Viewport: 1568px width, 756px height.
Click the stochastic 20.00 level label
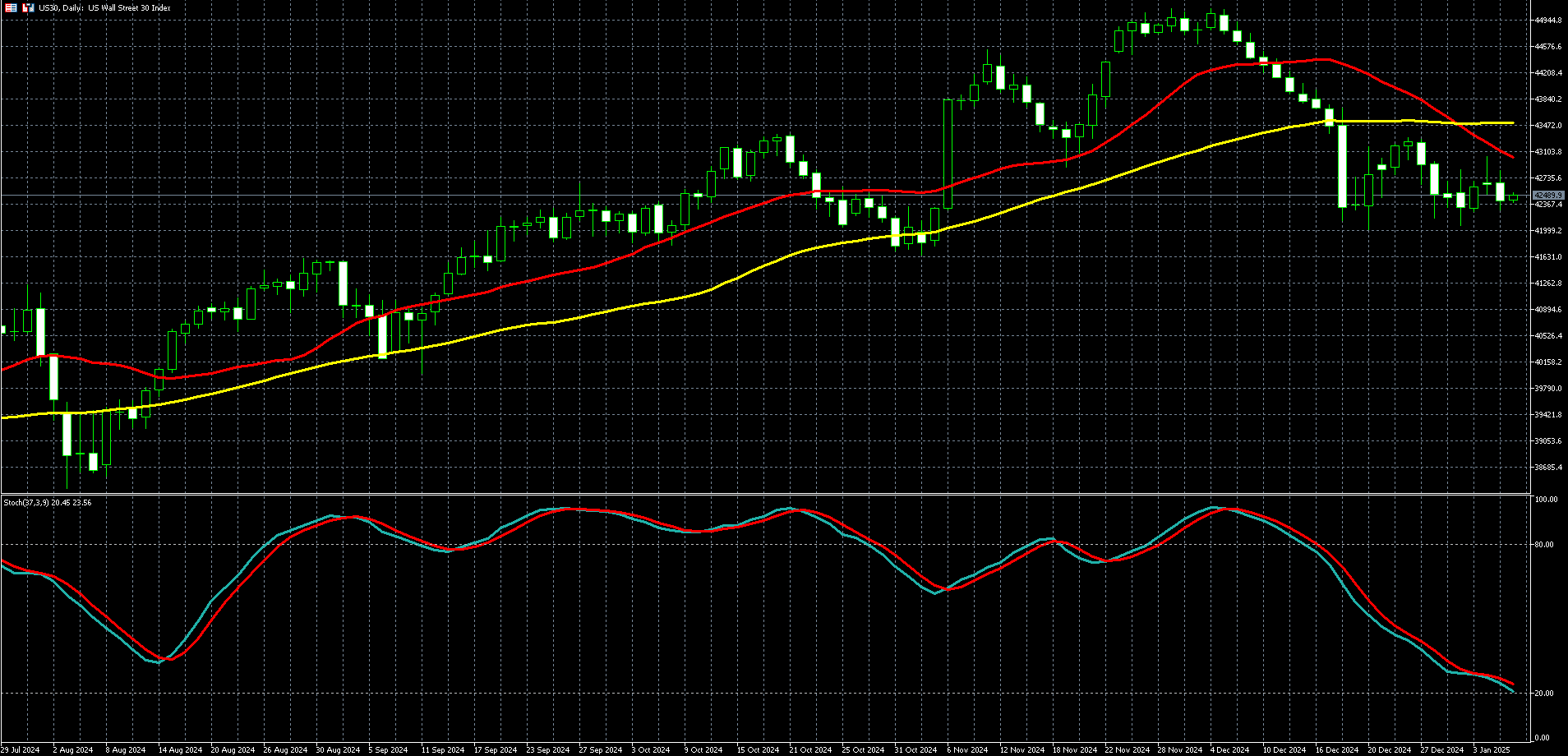coord(1543,694)
